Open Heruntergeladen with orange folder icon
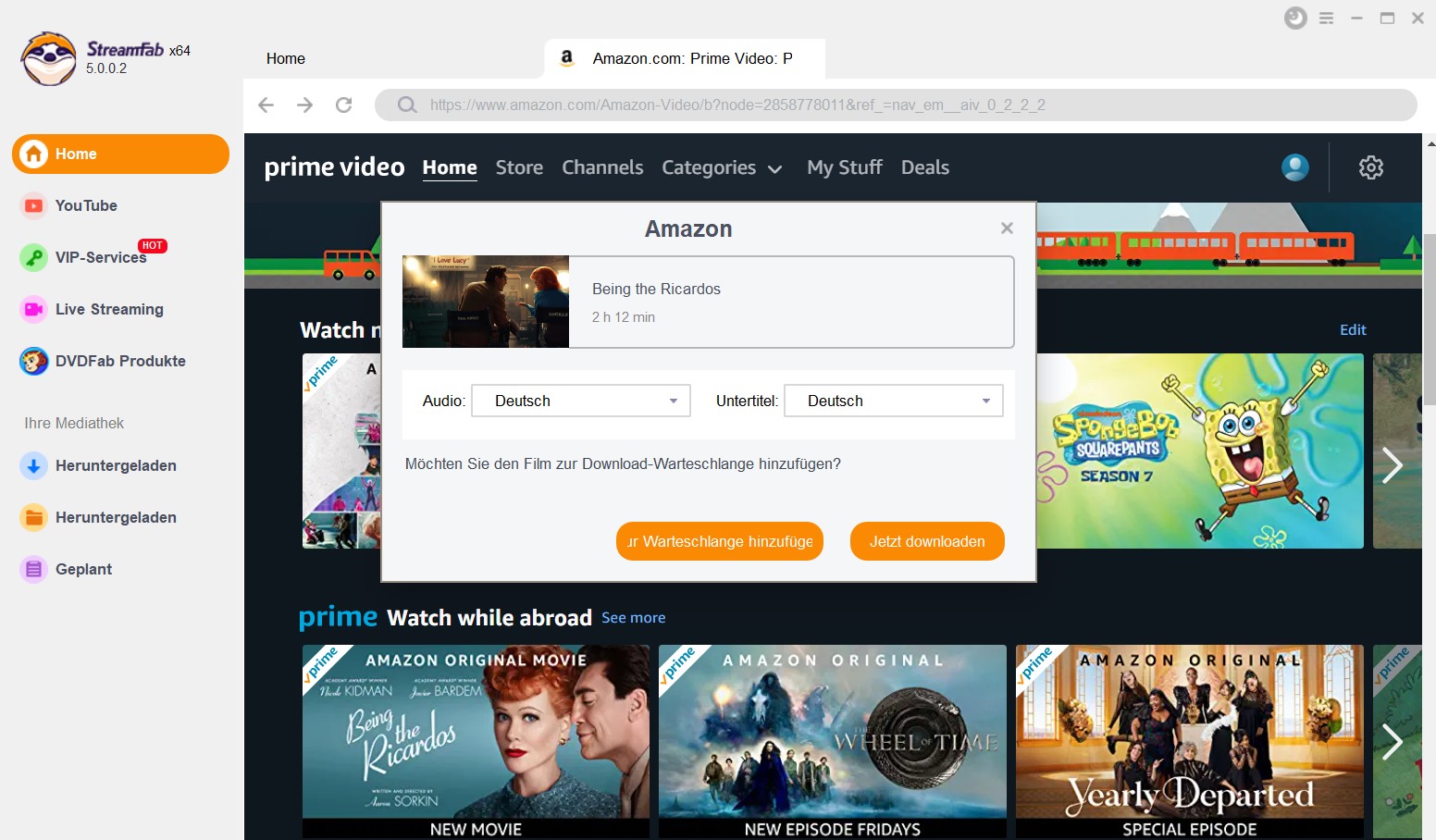Viewport: 1436px width, 840px height. [x=34, y=517]
